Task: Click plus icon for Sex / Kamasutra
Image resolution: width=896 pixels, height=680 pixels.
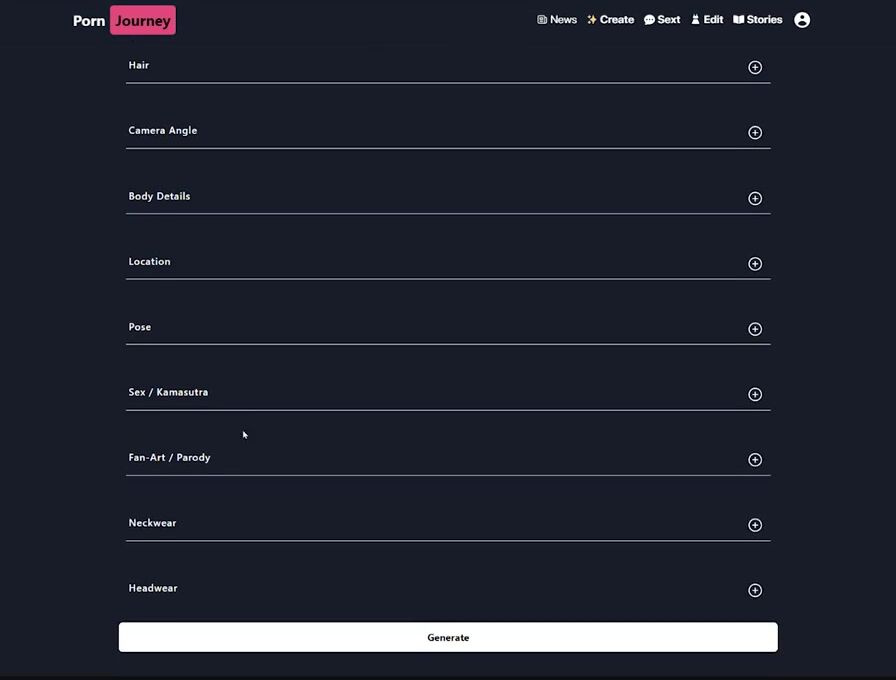Action: click(755, 394)
